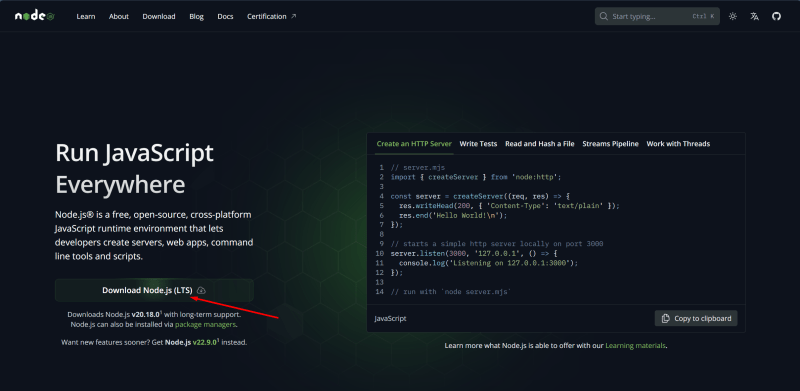Open the Learning materials link
800x391 pixels.
point(635,346)
